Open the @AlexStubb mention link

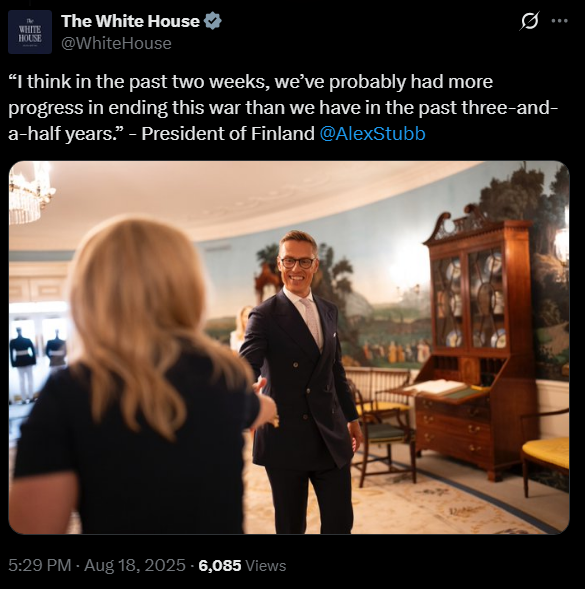click(x=372, y=134)
